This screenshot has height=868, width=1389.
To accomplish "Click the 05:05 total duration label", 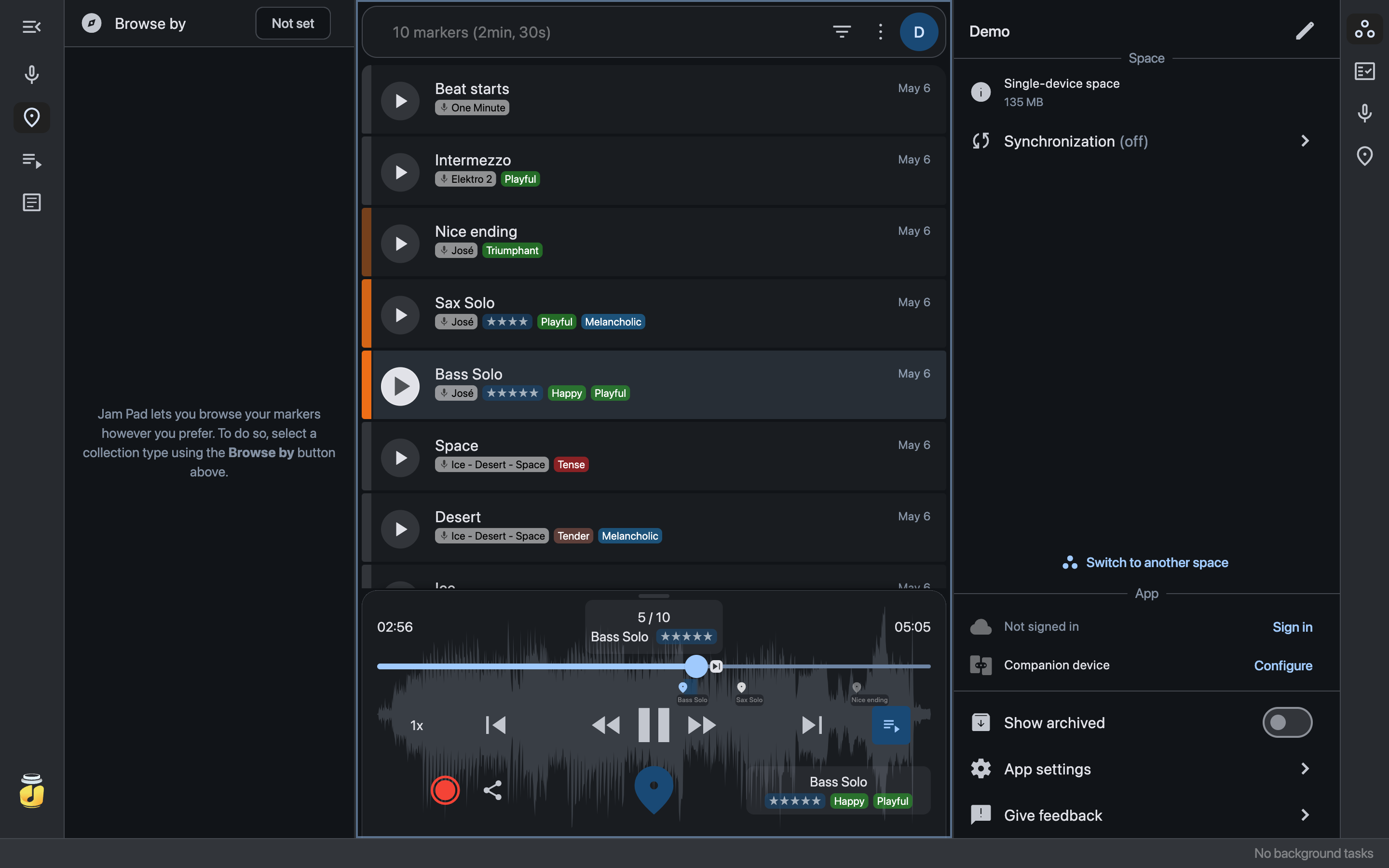I will point(912,627).
